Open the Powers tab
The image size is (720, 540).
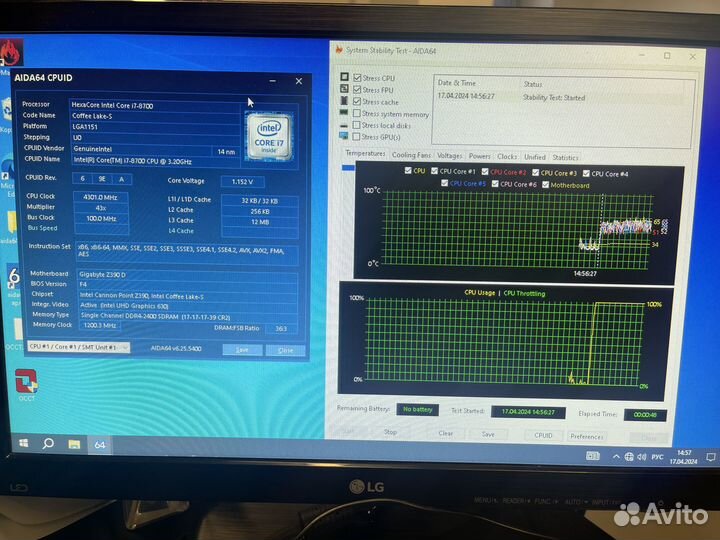click(479, 157)
